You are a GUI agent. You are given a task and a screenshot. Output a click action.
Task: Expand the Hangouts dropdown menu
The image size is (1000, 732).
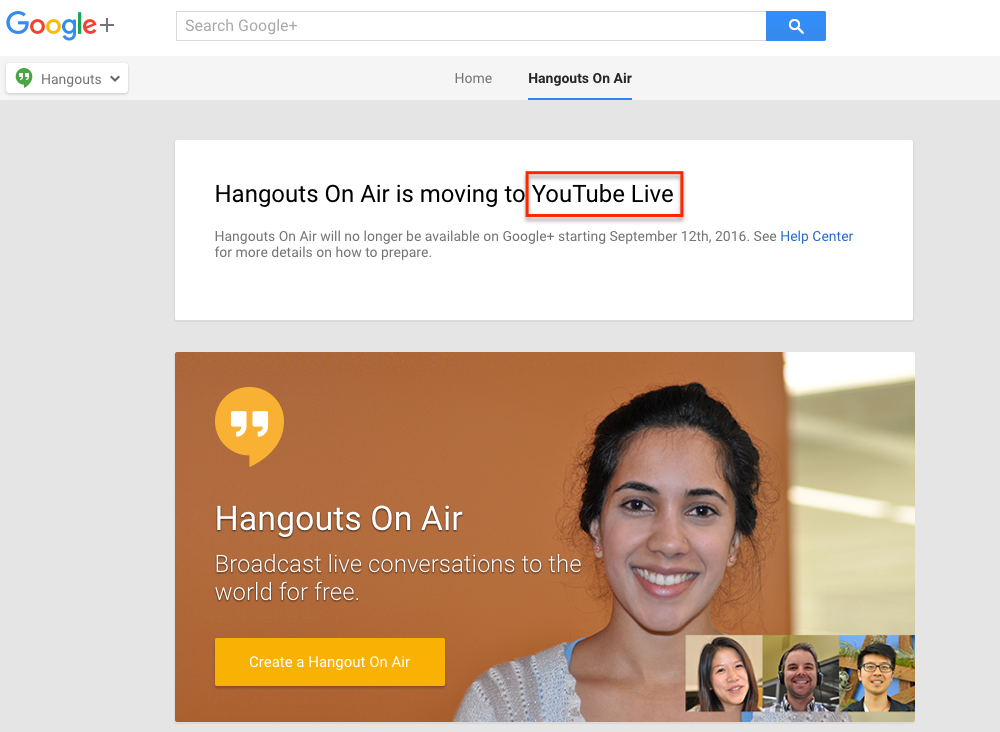[x=67, y=78]
